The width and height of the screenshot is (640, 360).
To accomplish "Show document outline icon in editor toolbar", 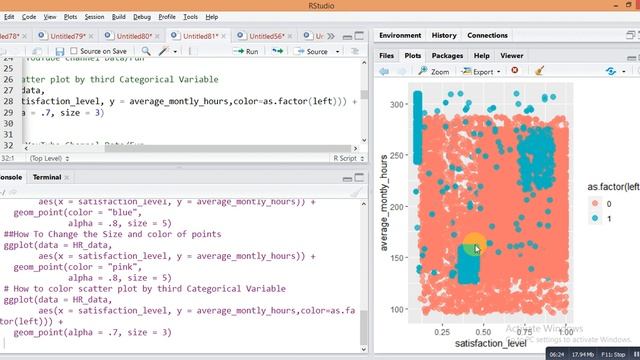I will click(355, 51).
